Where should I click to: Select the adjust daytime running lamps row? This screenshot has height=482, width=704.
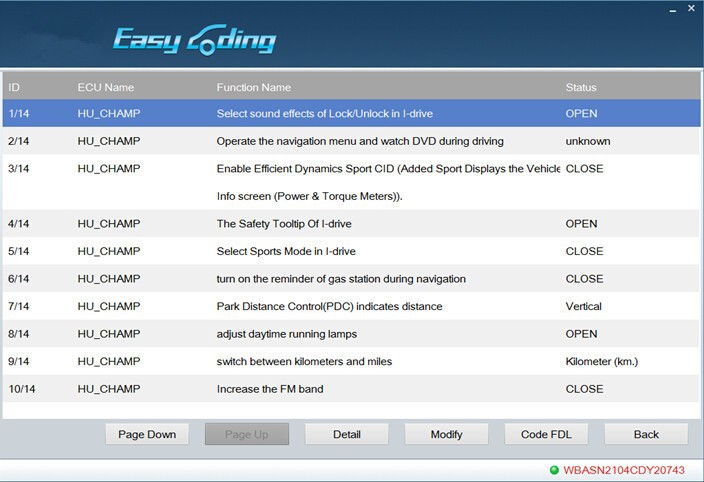click(287, 334)
